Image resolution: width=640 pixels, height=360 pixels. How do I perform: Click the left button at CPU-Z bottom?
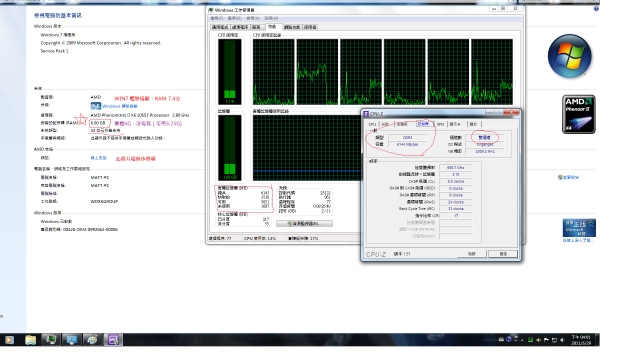(471, 254)
